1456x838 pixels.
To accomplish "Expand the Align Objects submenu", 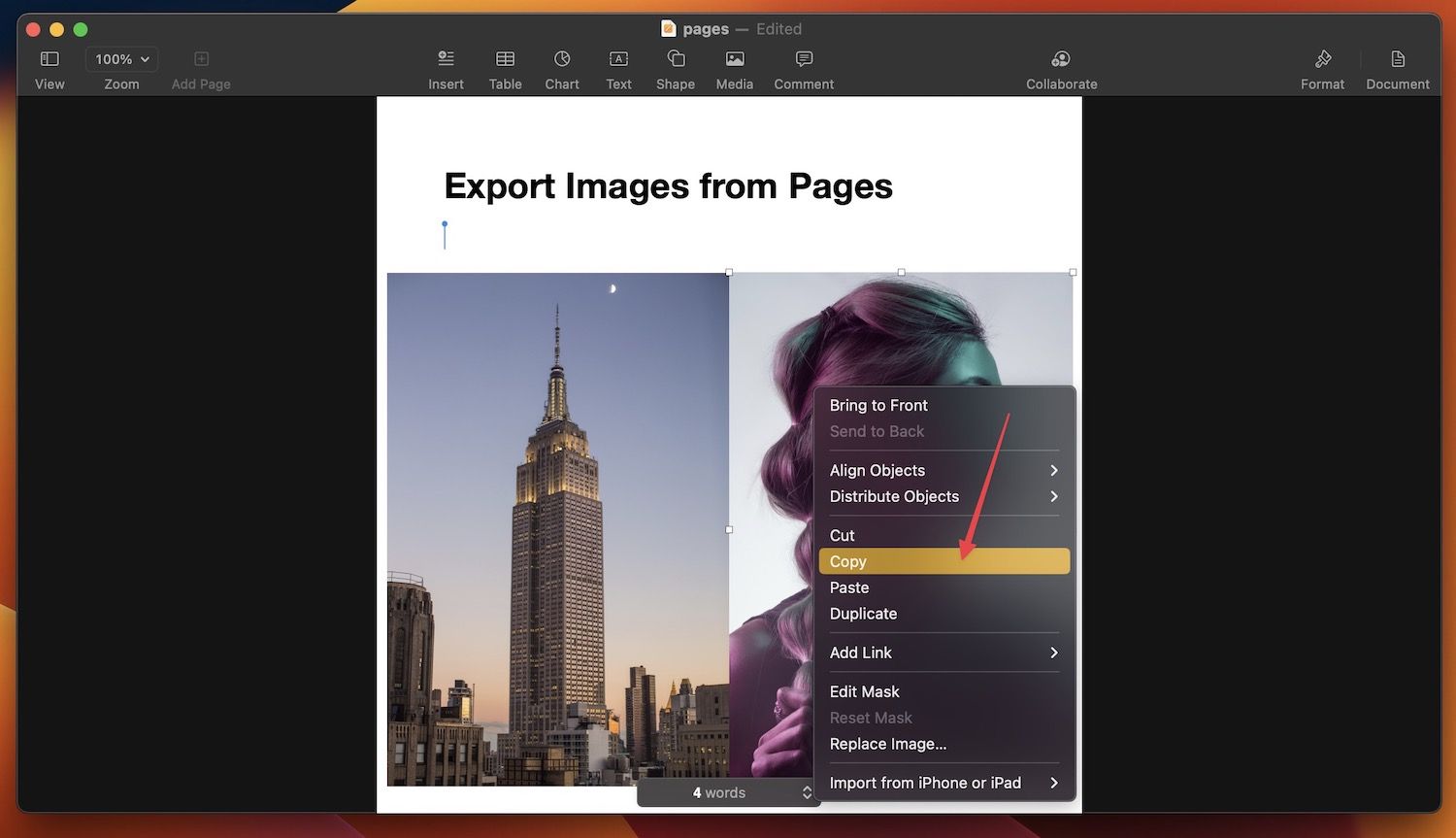I will [x=943, y=470].
